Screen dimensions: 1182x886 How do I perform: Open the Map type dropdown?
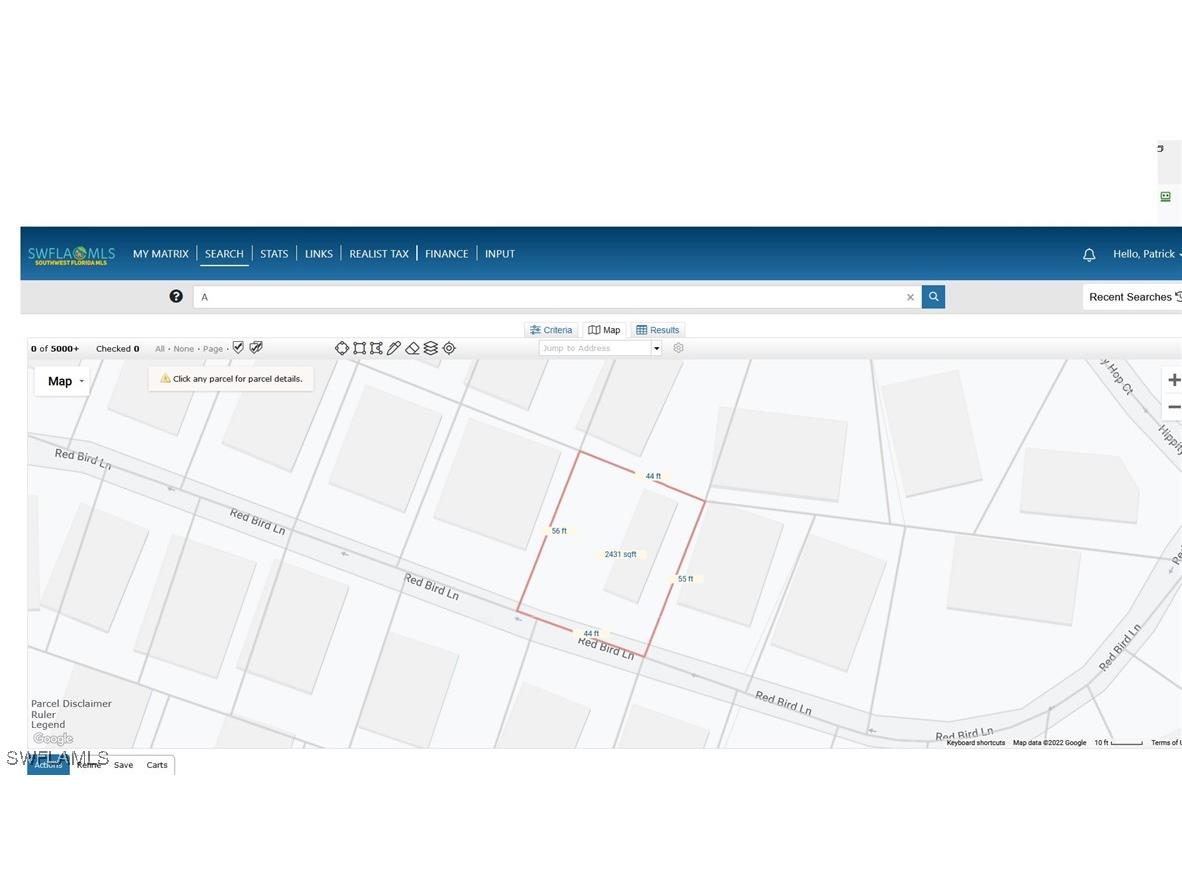pos(62,381)
